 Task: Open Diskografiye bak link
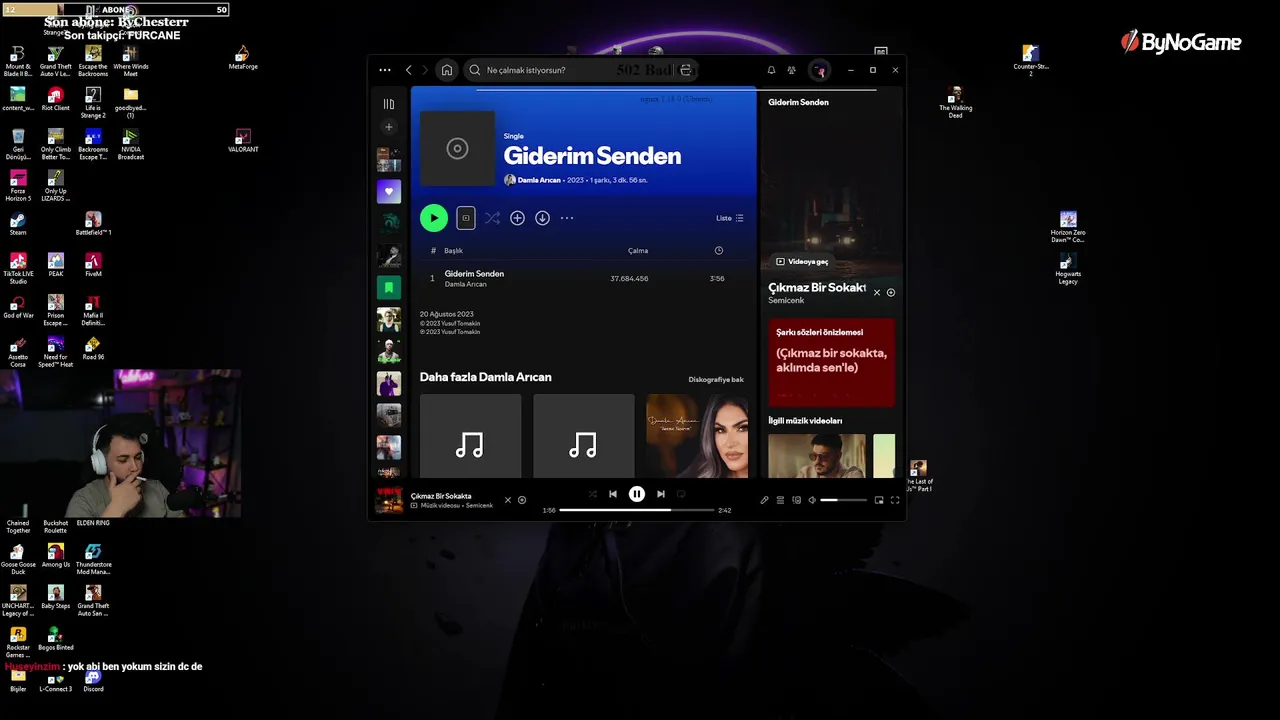(716, 380)
